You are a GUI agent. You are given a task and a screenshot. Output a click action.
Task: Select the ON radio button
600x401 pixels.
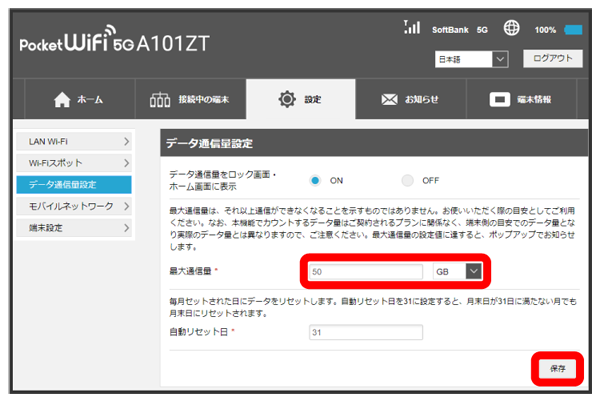(x=315, y=180)
